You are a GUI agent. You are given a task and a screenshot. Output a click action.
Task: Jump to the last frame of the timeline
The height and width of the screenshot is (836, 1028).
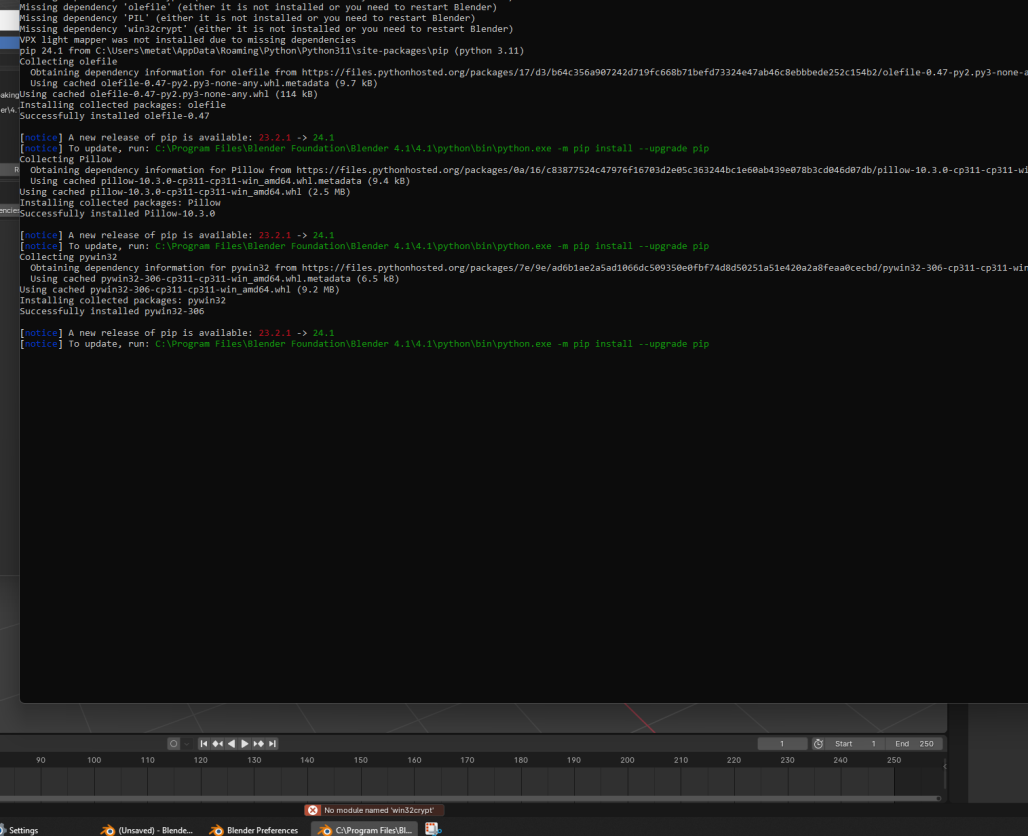pos(272,743)
